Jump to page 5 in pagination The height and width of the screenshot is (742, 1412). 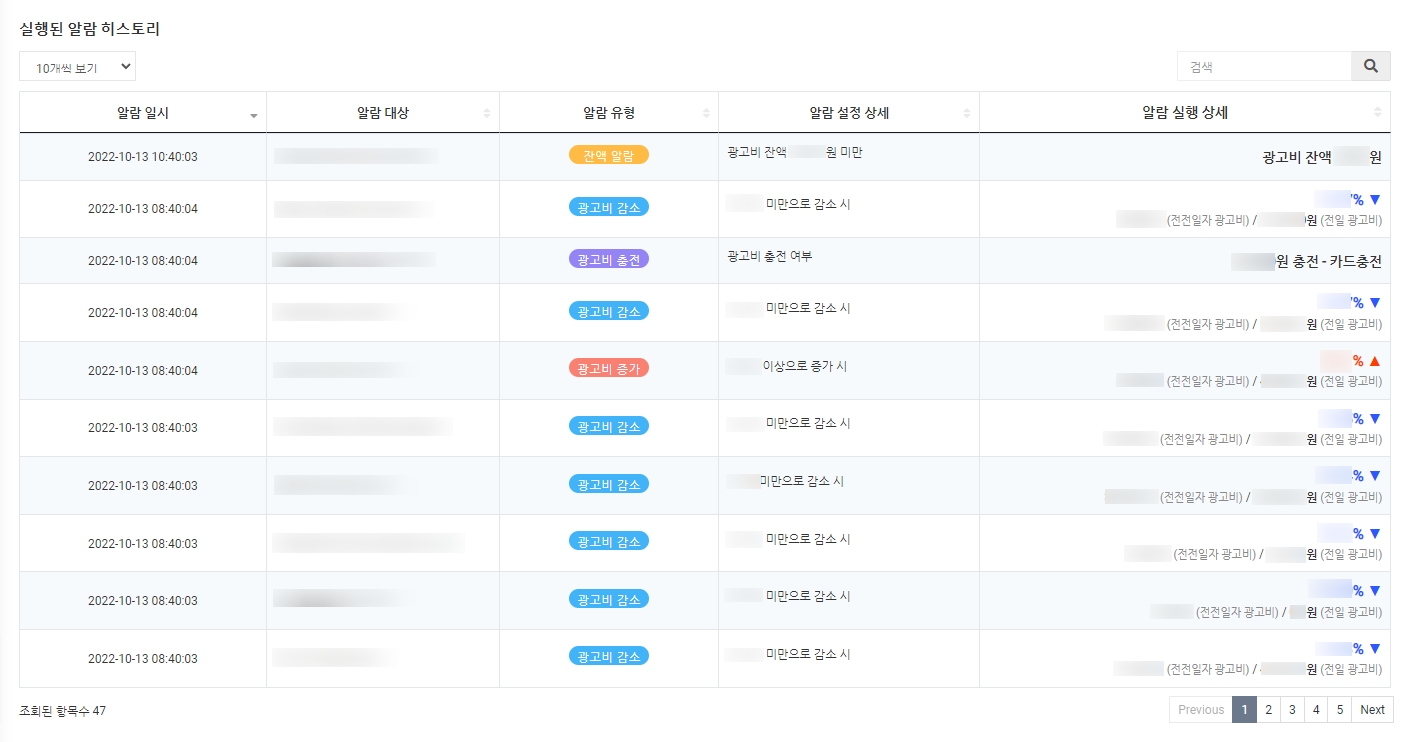1340,710
